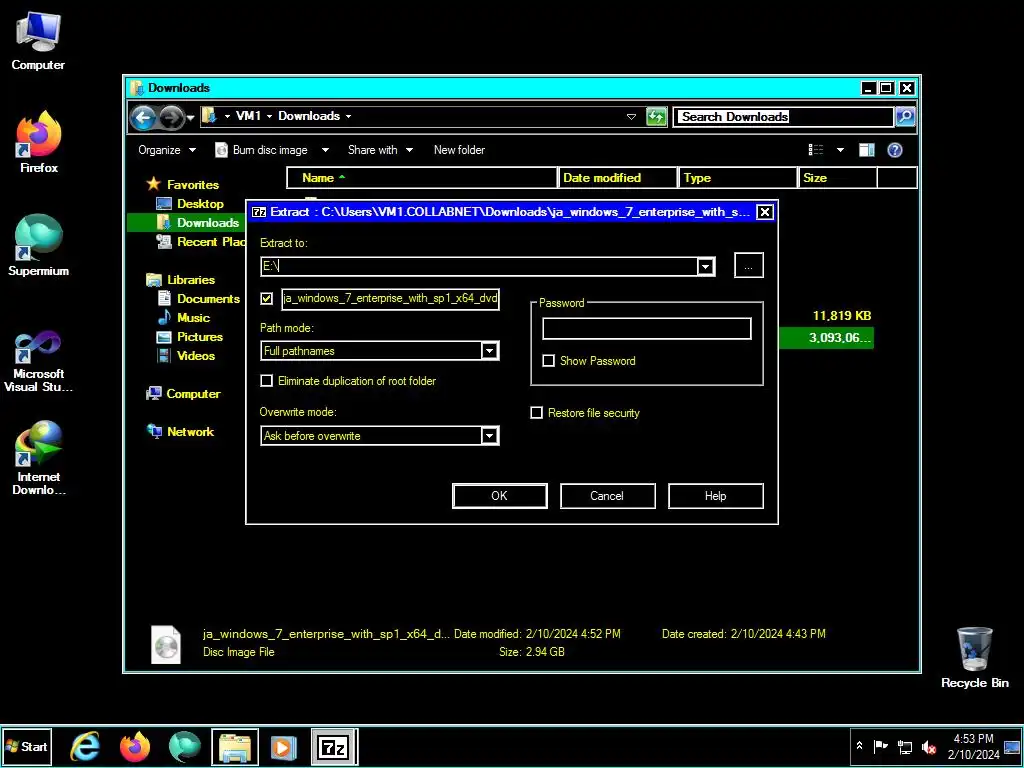Confirm extraction with OK button
Screen dimensions: 1024x768
click(500, 496)
